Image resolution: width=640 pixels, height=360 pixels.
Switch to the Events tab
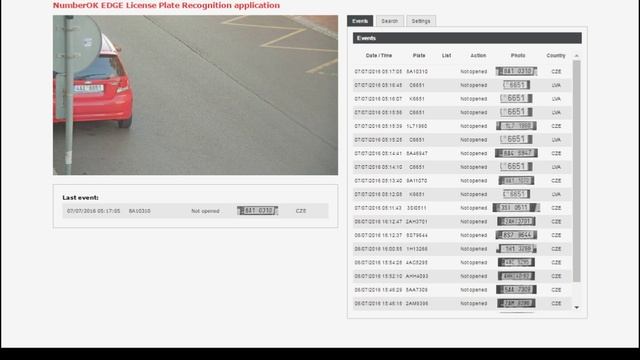360,21
